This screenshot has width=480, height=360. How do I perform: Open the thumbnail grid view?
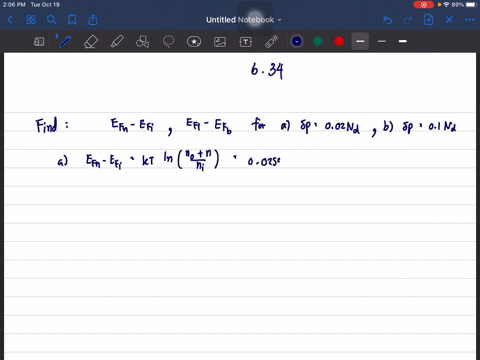pyautogui.click(x=31, y=20)
